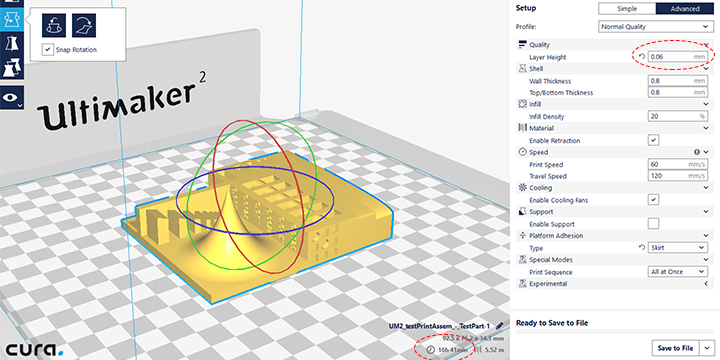Collapse the Platform Adhesion section chevron
Viewport: 720px width, 360px height.
707,236
